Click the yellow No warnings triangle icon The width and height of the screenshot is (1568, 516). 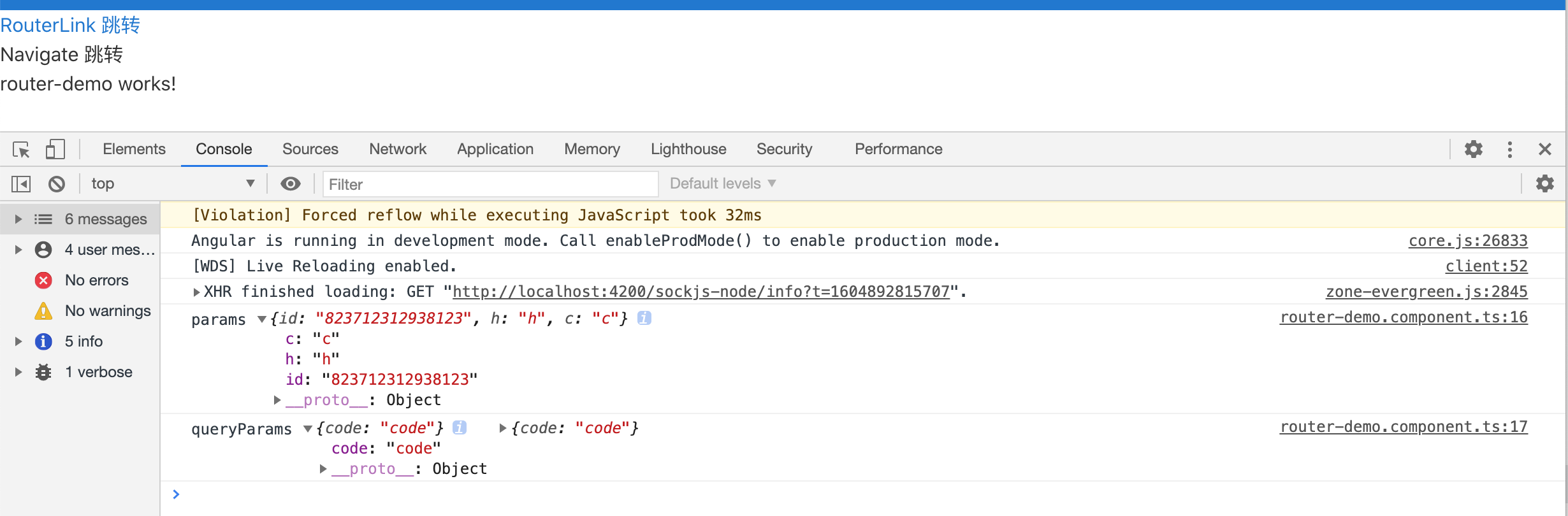pyautogui.click(x=43, y=311)
